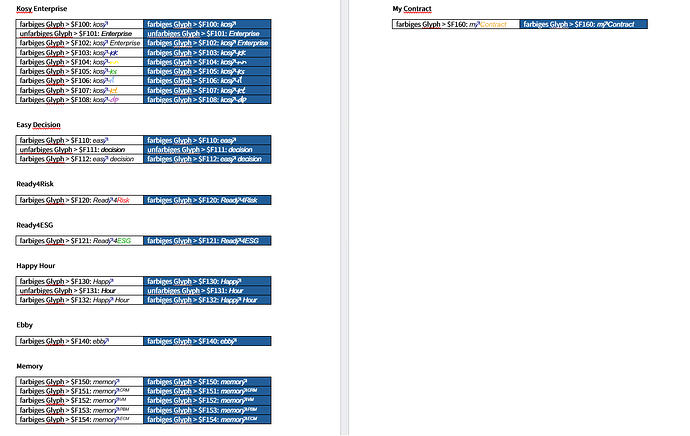Click the white $F130 Happy cell
This screenshot has height=436, width=690.
point(80,281)
